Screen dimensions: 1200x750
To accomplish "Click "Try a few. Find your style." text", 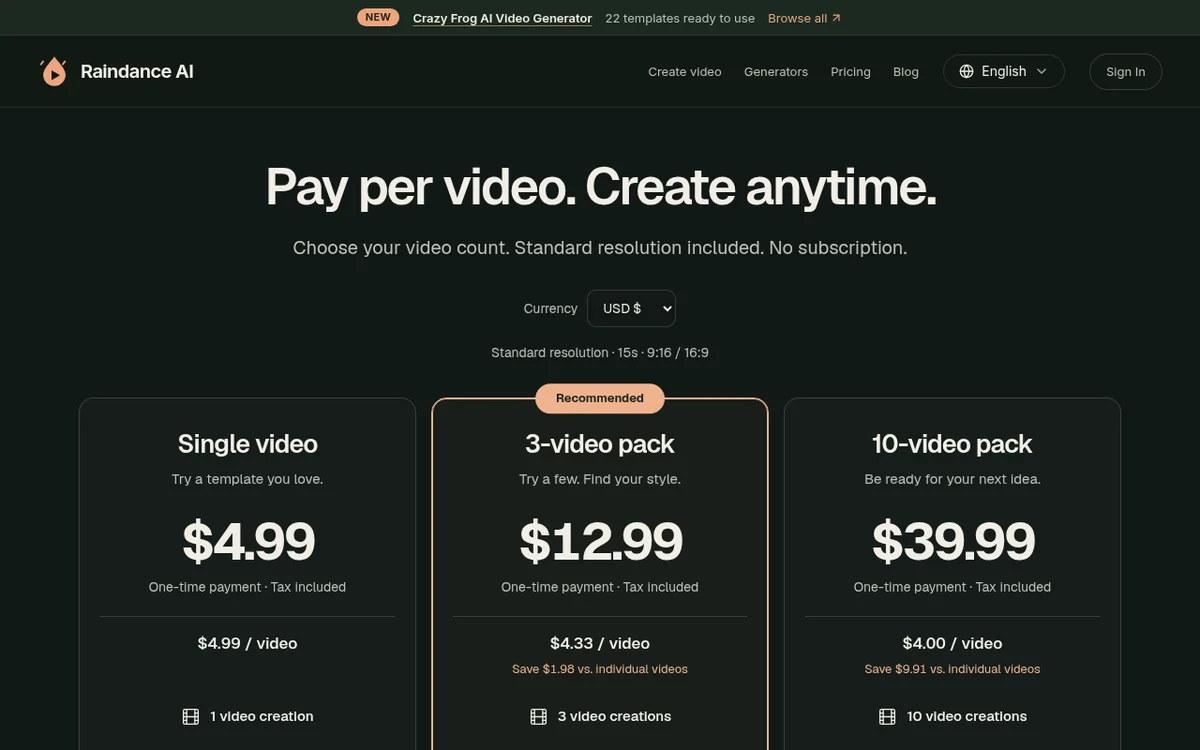I will click(x=600, y=479).
